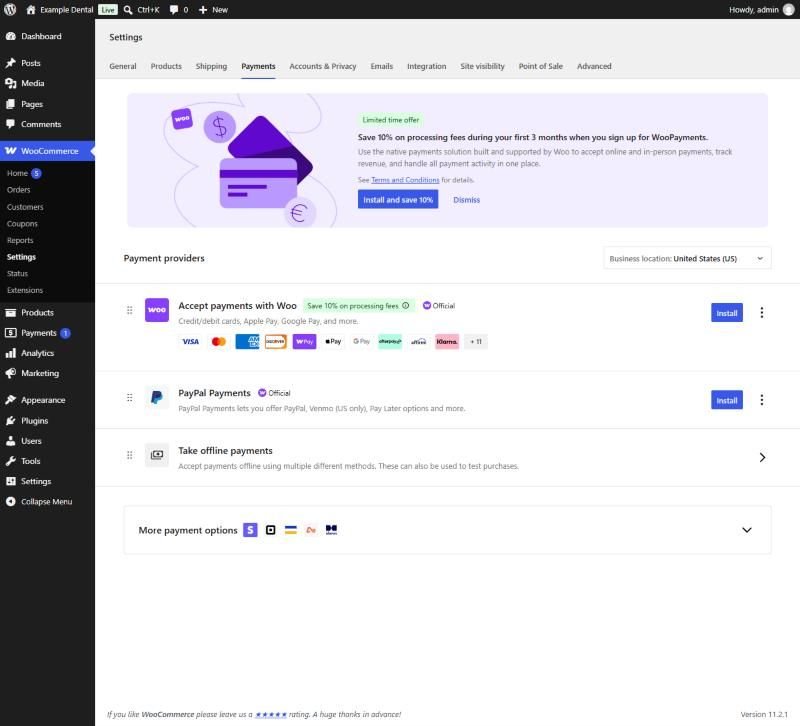
Task: Open WooCommerce Extensions
Action: pos(24,290)
